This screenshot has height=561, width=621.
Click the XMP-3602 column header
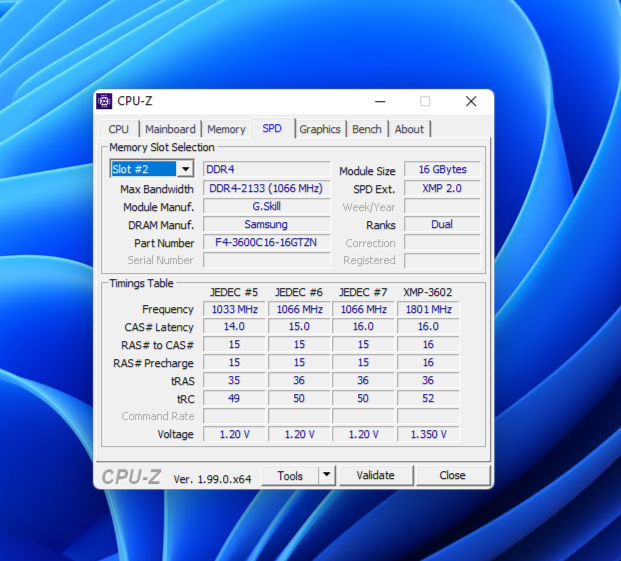[427, 292]
